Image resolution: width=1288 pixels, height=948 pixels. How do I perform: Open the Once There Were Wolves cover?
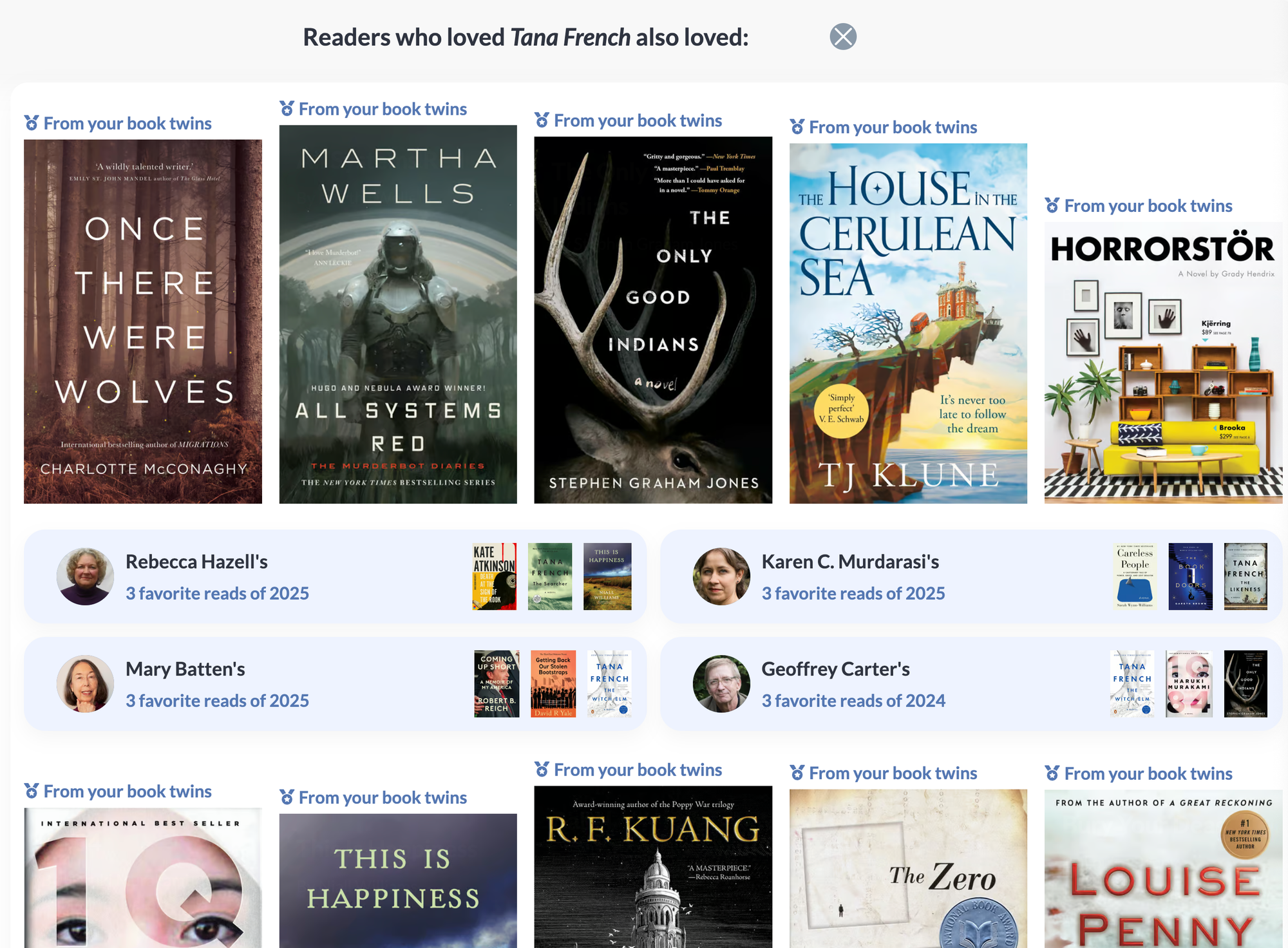coord(143,321)
